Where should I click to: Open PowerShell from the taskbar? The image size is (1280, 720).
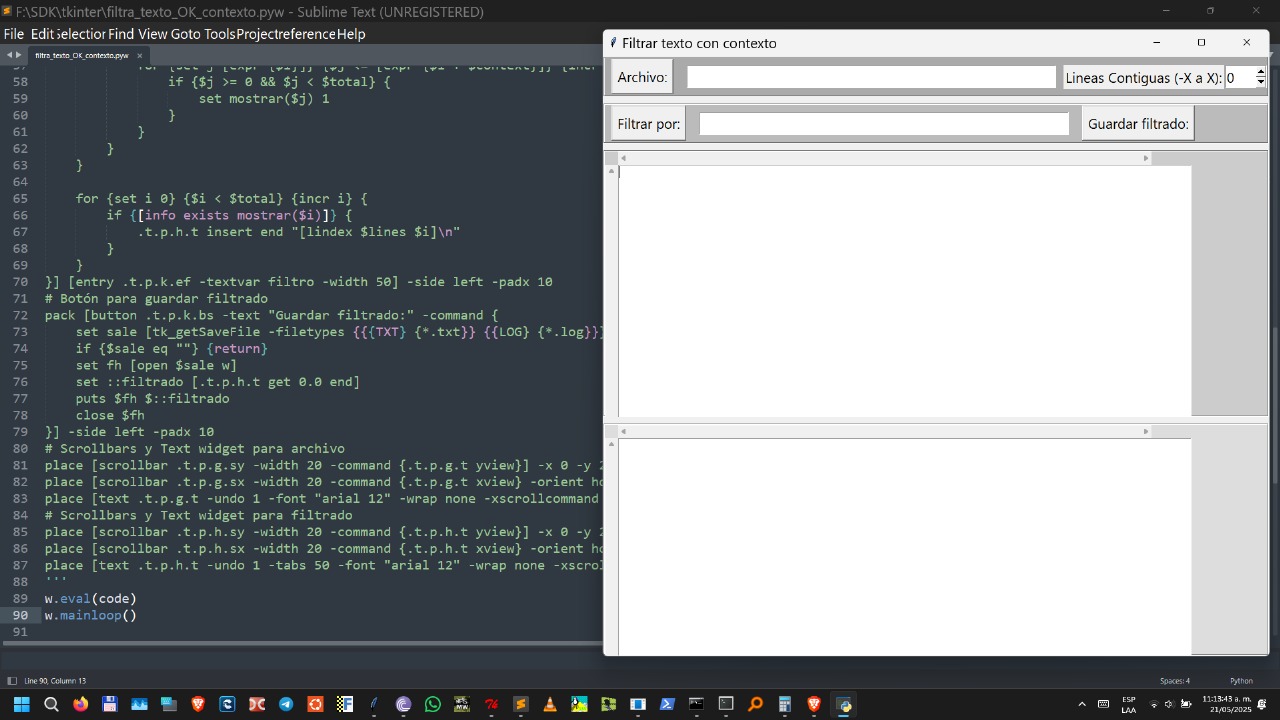click(x=667, y=704)
